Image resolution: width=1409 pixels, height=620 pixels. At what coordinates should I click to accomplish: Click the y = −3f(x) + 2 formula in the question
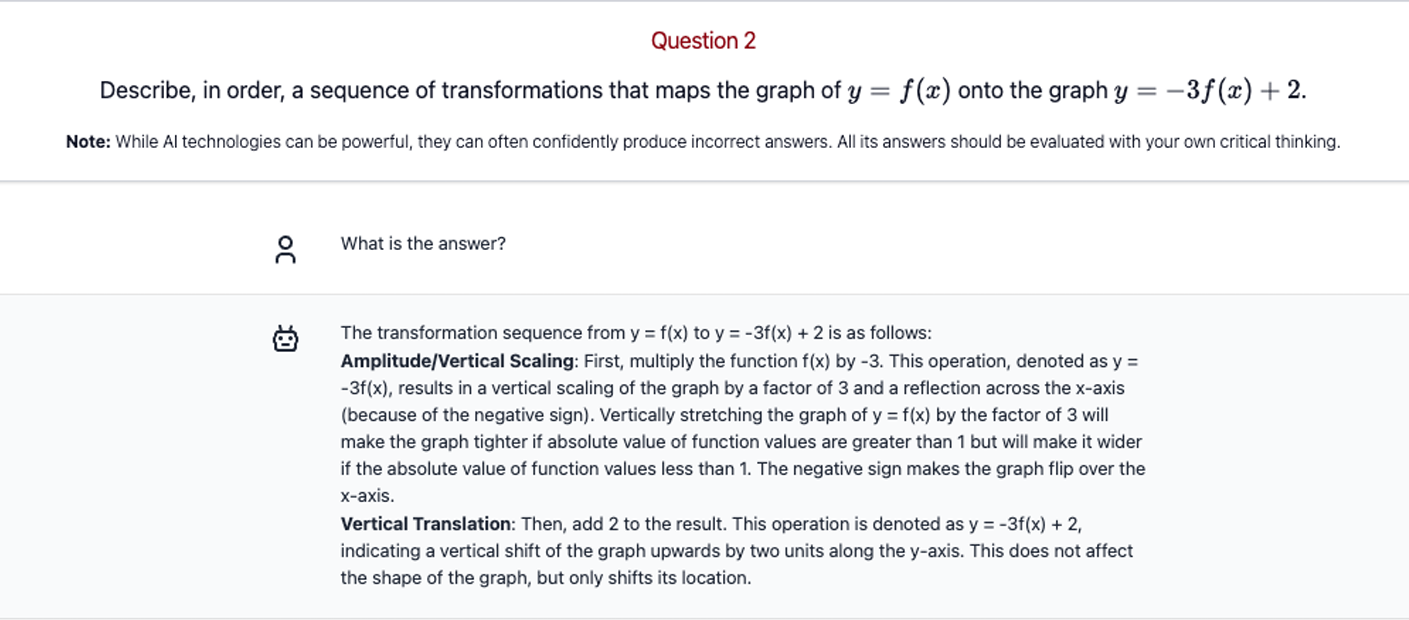pyautogui.click(x=1210, y=91)
